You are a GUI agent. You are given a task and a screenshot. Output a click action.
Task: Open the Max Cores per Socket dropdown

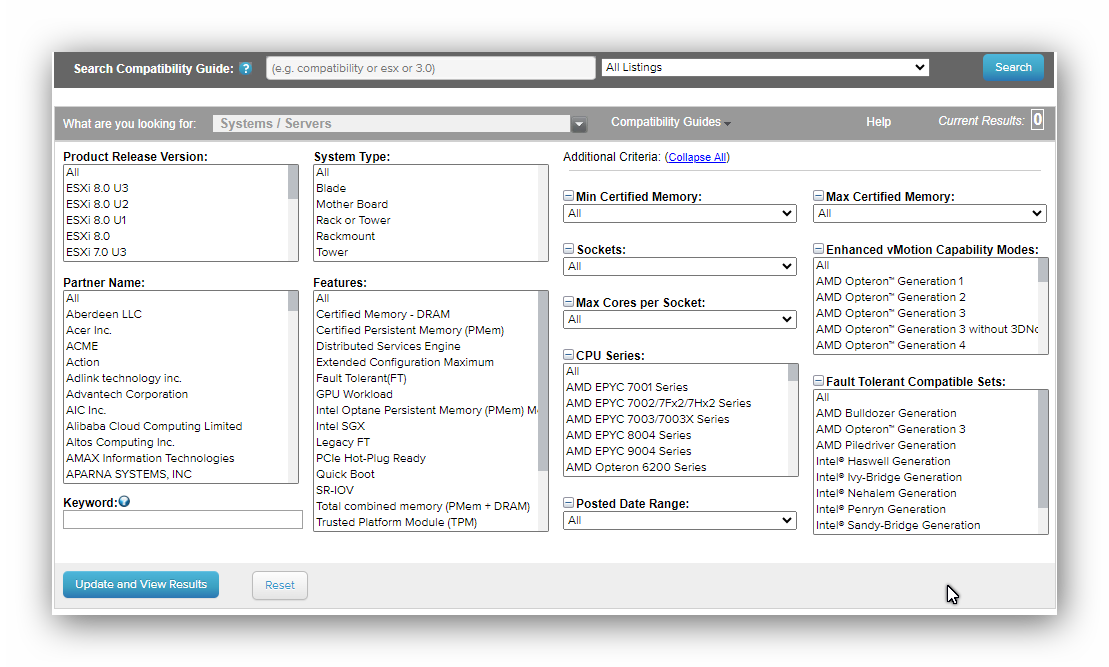click(x=680, y=320)
